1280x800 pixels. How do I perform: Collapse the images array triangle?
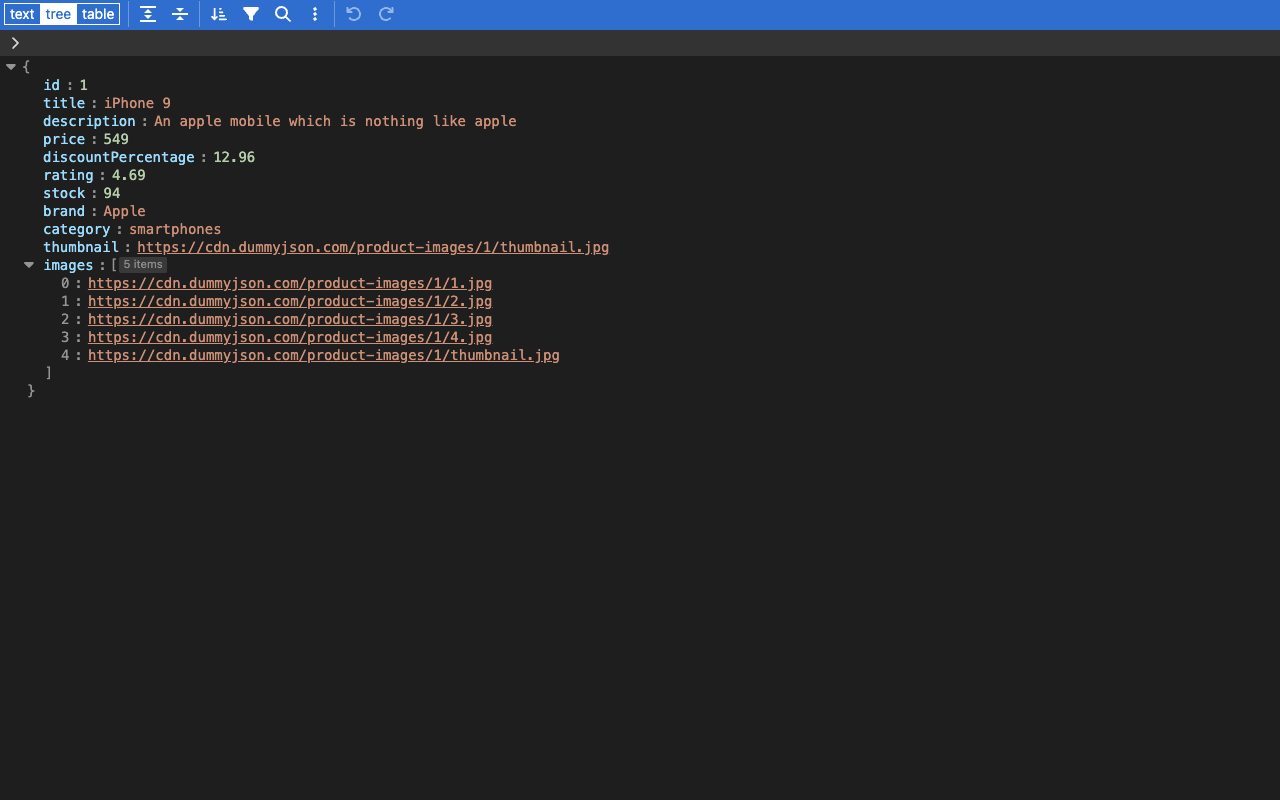tap(29, 265)
